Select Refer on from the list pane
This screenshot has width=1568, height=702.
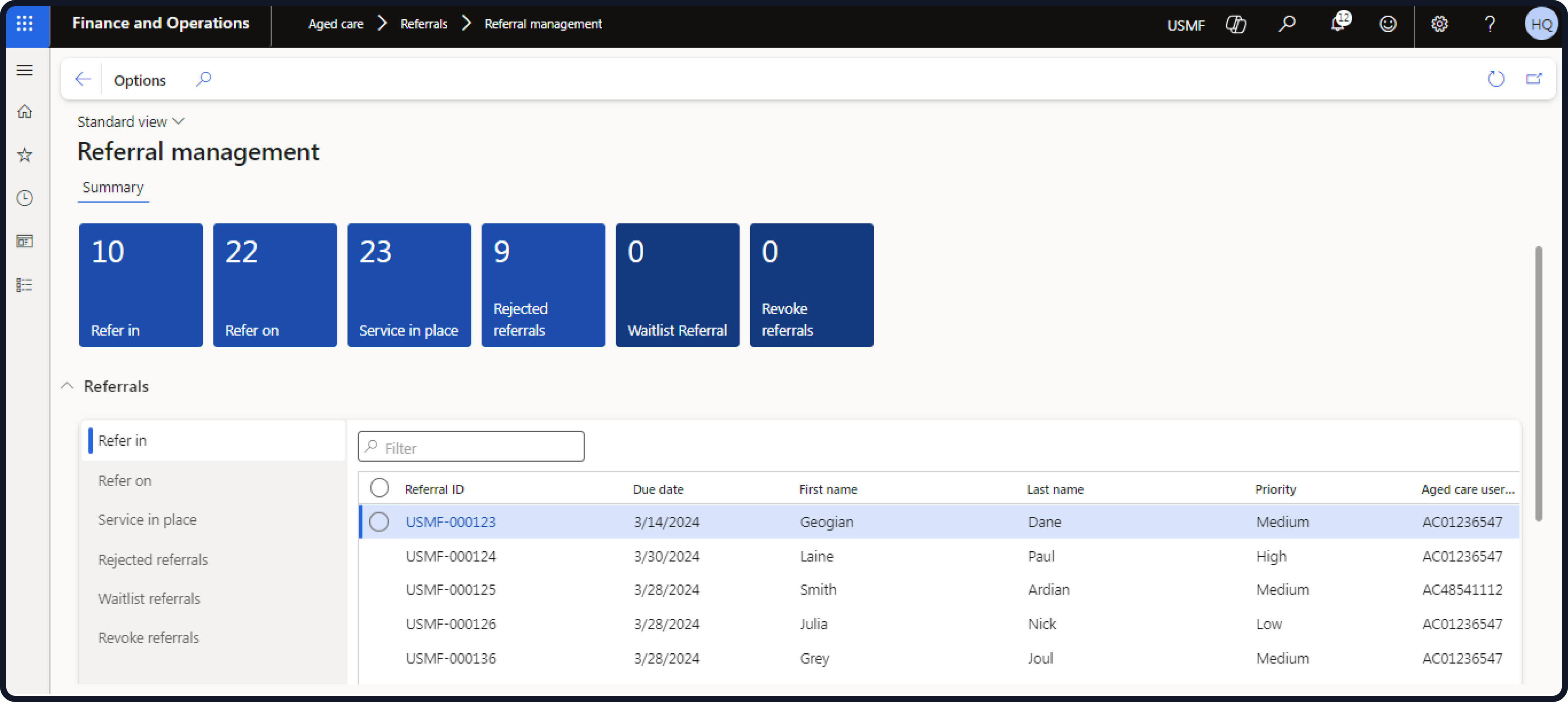point(214,480)
